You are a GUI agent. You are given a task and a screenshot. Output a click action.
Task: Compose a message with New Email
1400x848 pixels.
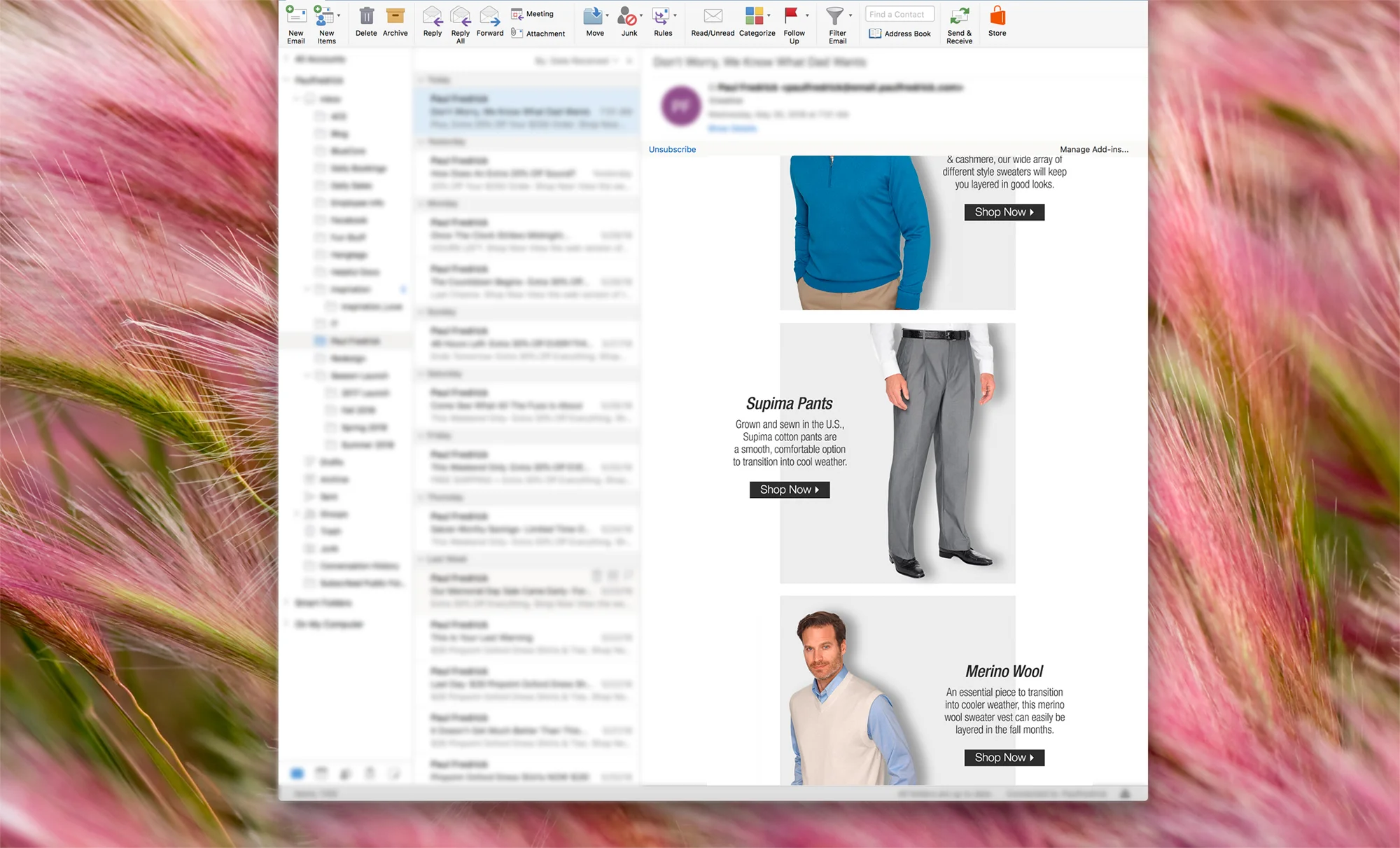coord(296,25)
